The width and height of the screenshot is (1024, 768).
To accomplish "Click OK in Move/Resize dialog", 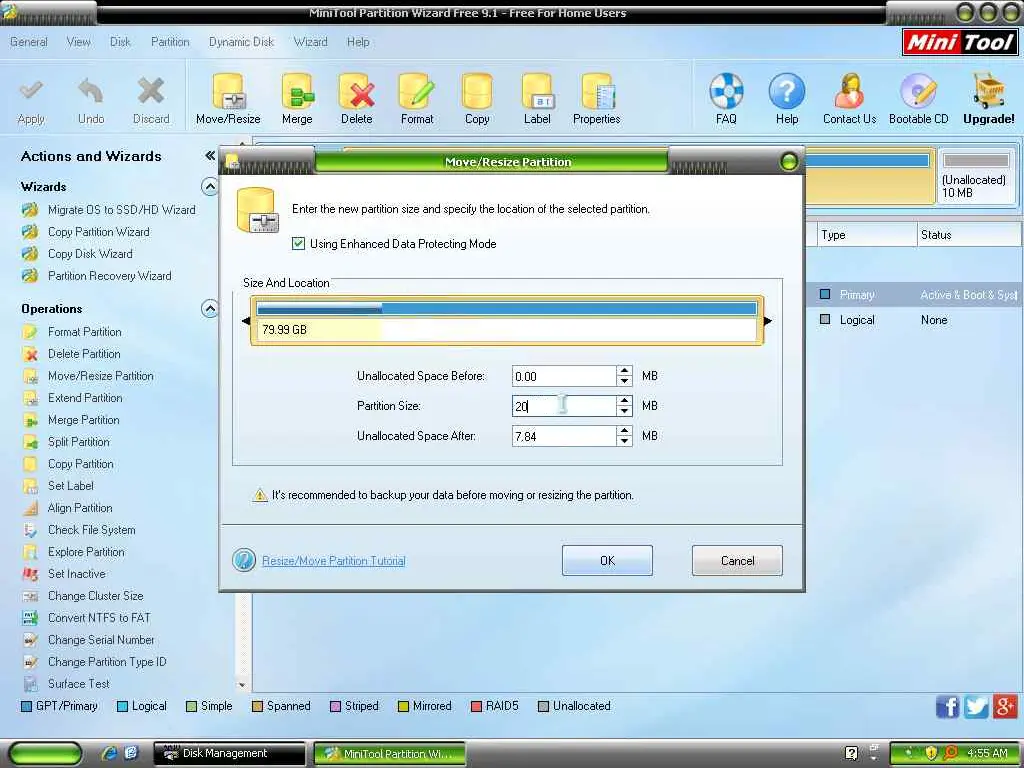I will (607, 560).
